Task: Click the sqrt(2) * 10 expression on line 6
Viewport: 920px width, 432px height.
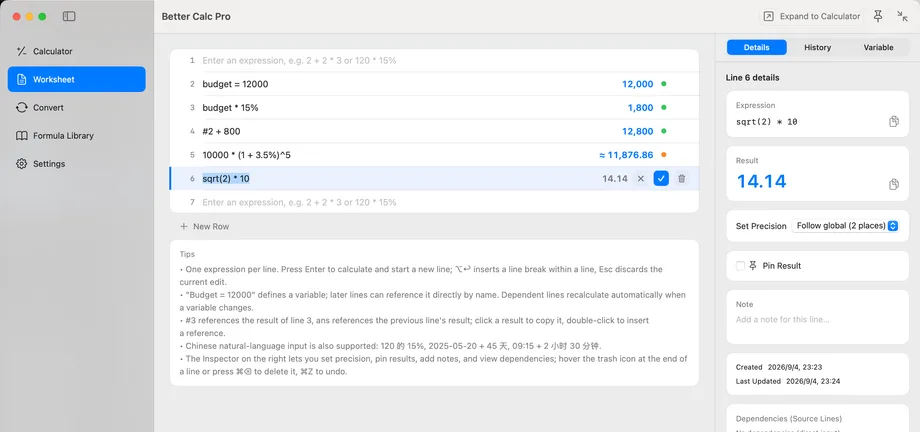Action: 226,178
